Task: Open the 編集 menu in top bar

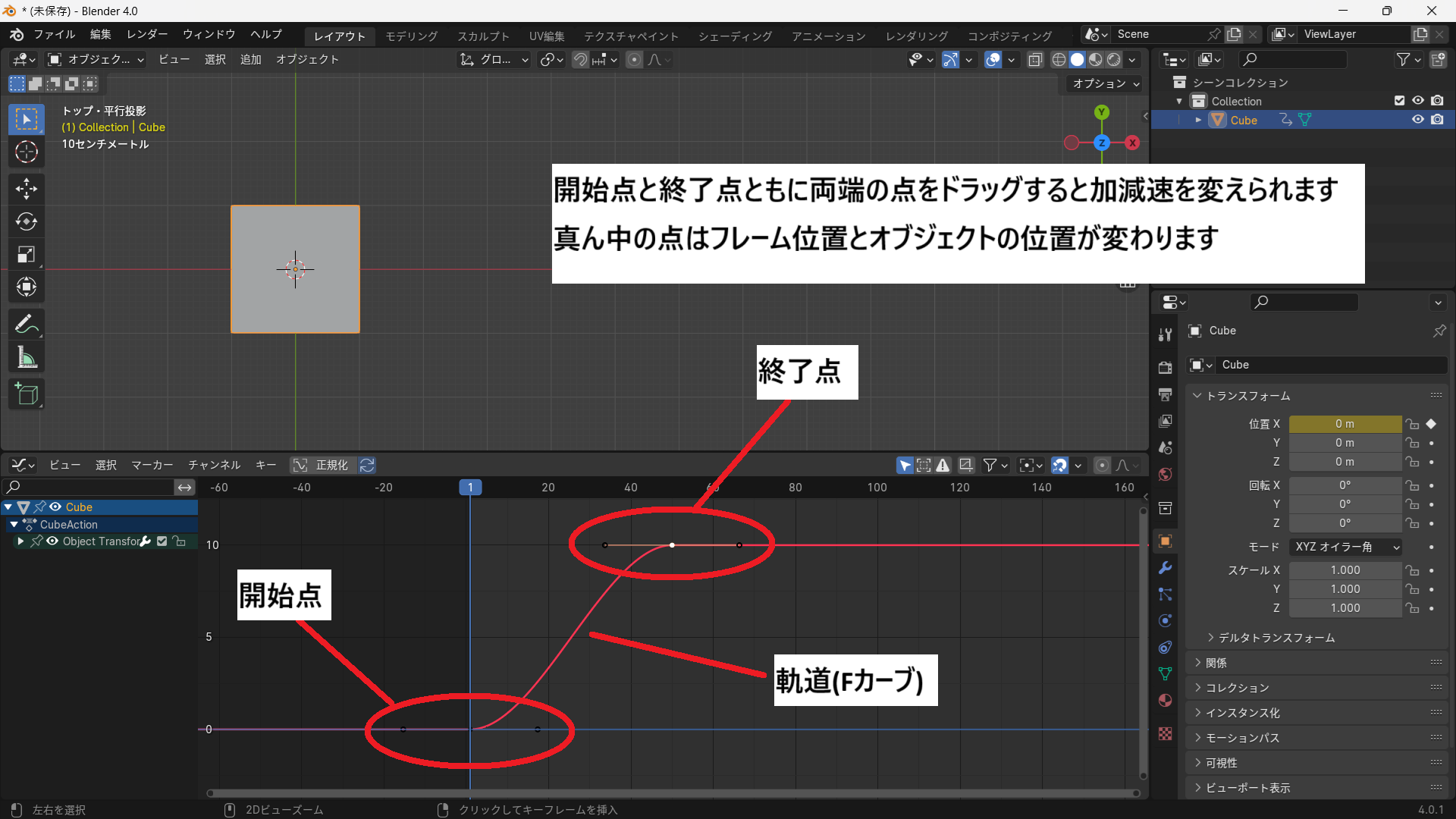Action: pyautogui.click(x=100, y=34)
